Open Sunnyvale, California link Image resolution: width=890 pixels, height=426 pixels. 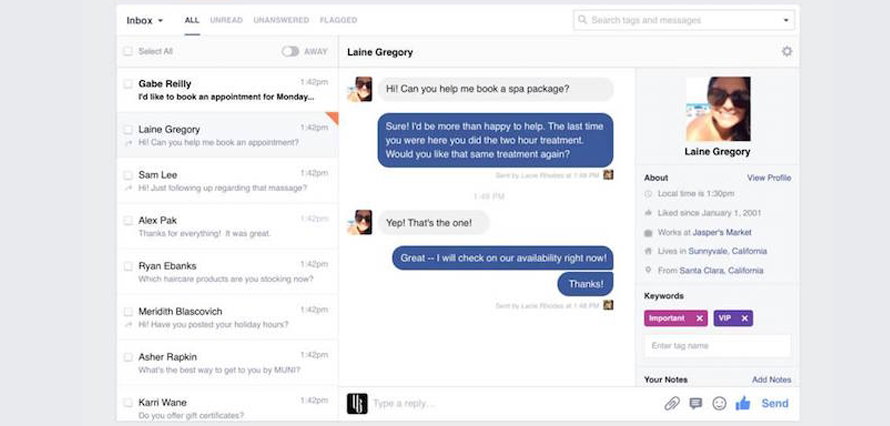(x=728, y=251)
